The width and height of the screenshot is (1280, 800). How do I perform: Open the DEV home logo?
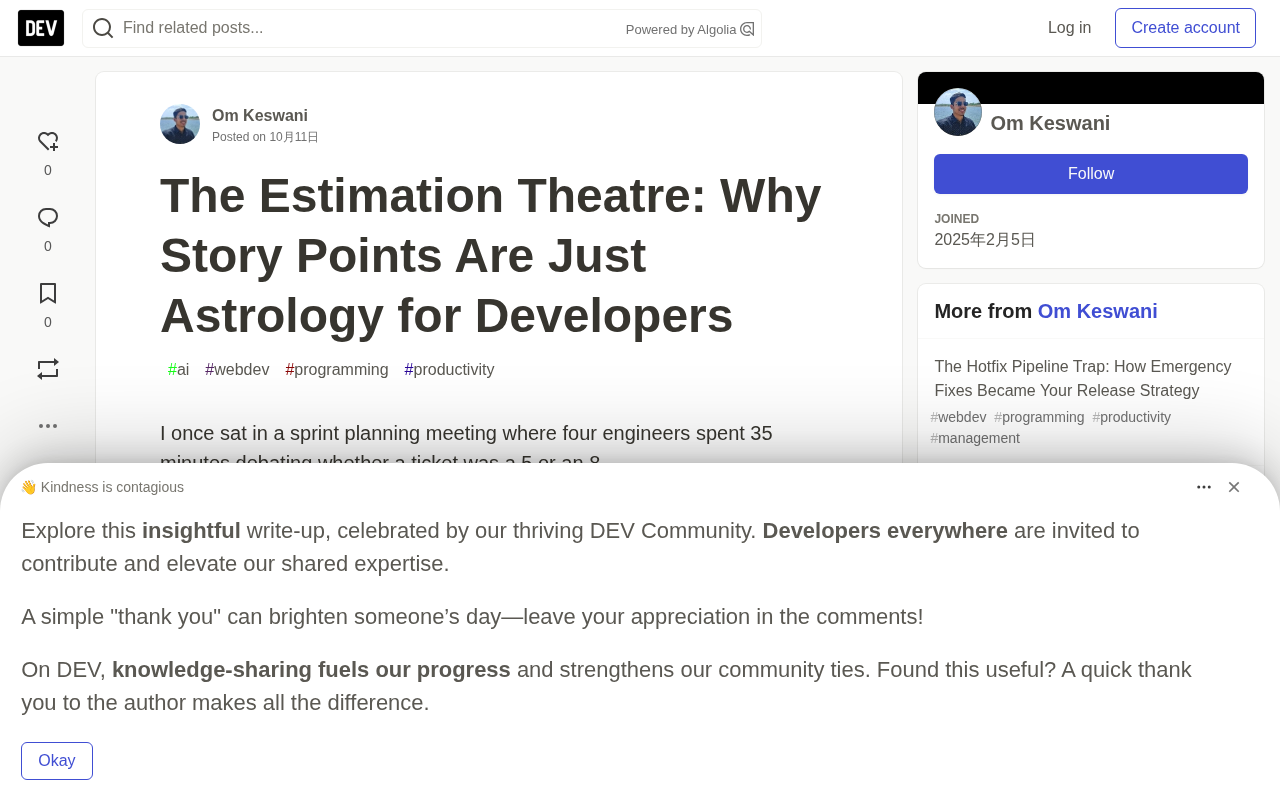[x=41, y=28]
